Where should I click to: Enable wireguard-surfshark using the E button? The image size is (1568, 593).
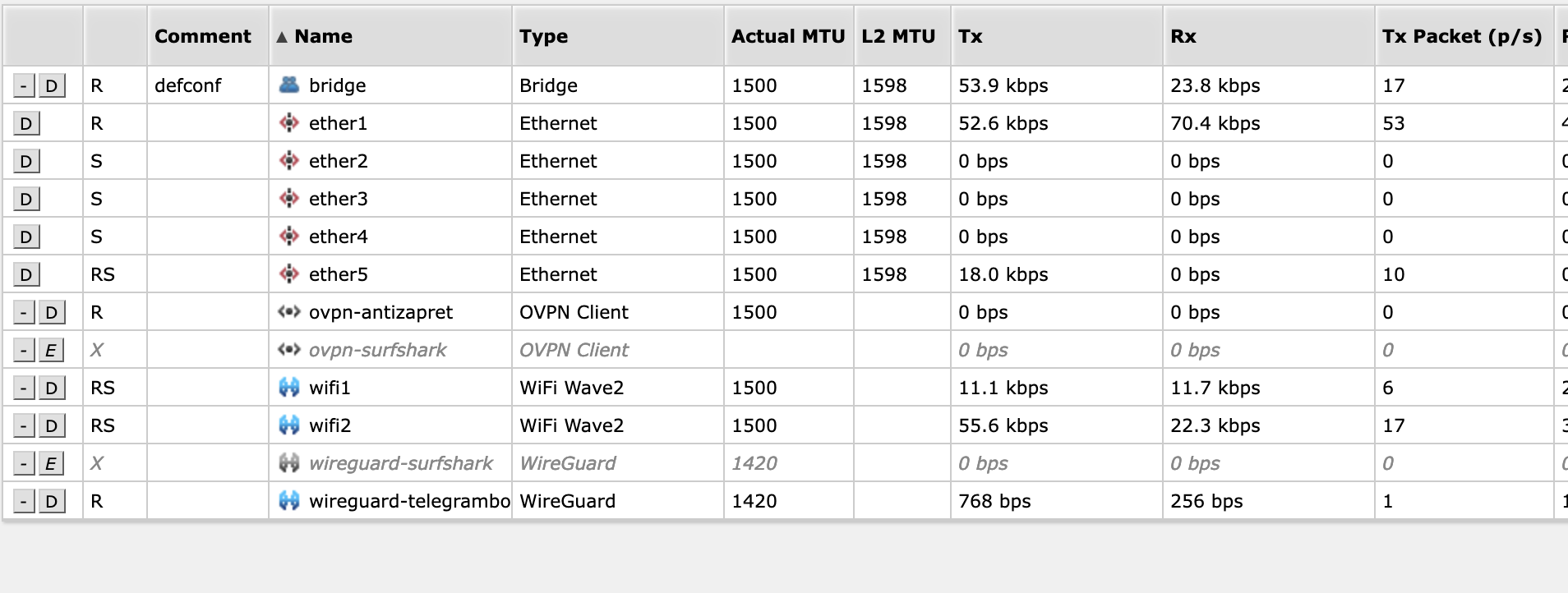[51, 463]
